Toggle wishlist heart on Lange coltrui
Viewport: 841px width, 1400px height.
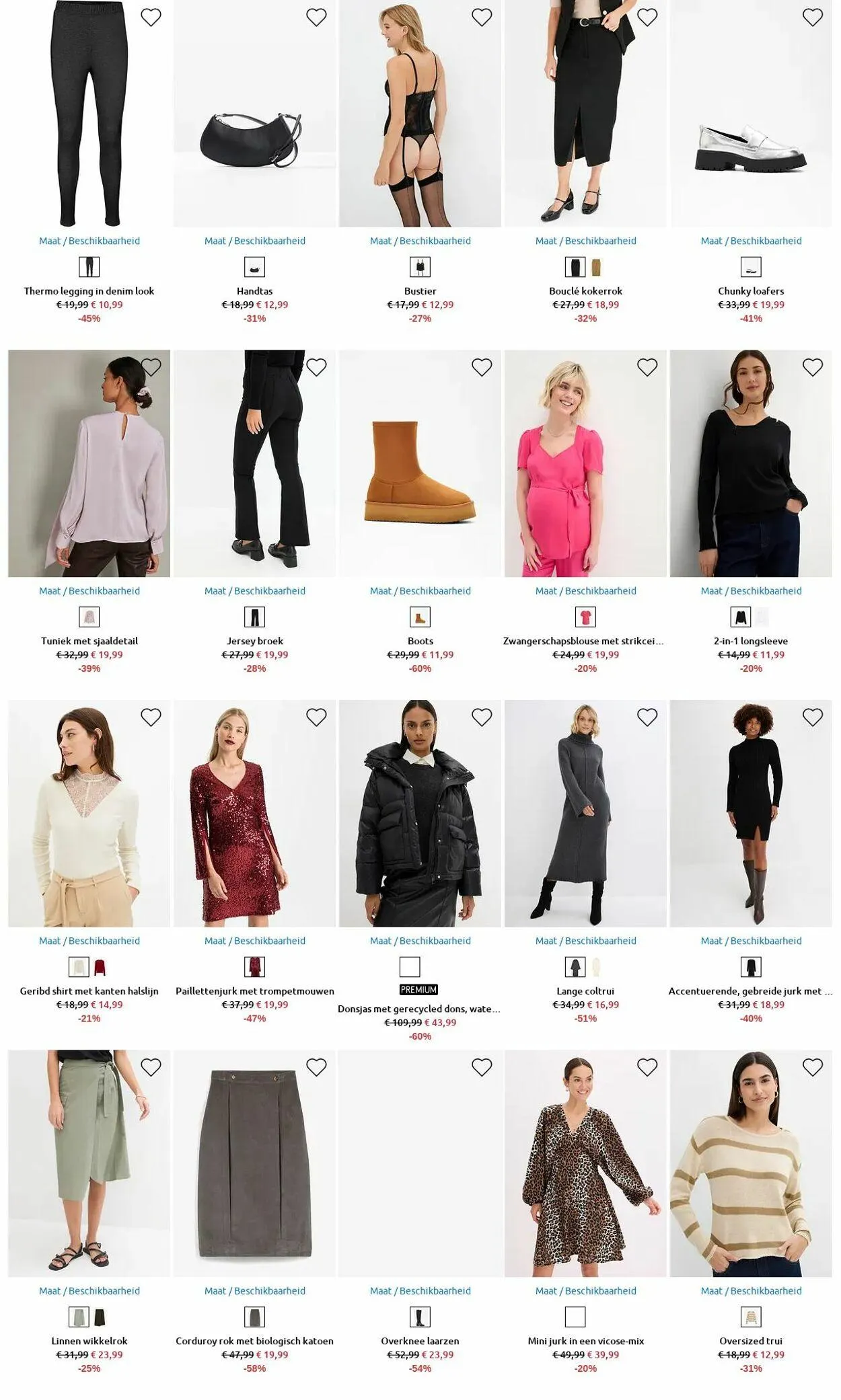[647, 717]
